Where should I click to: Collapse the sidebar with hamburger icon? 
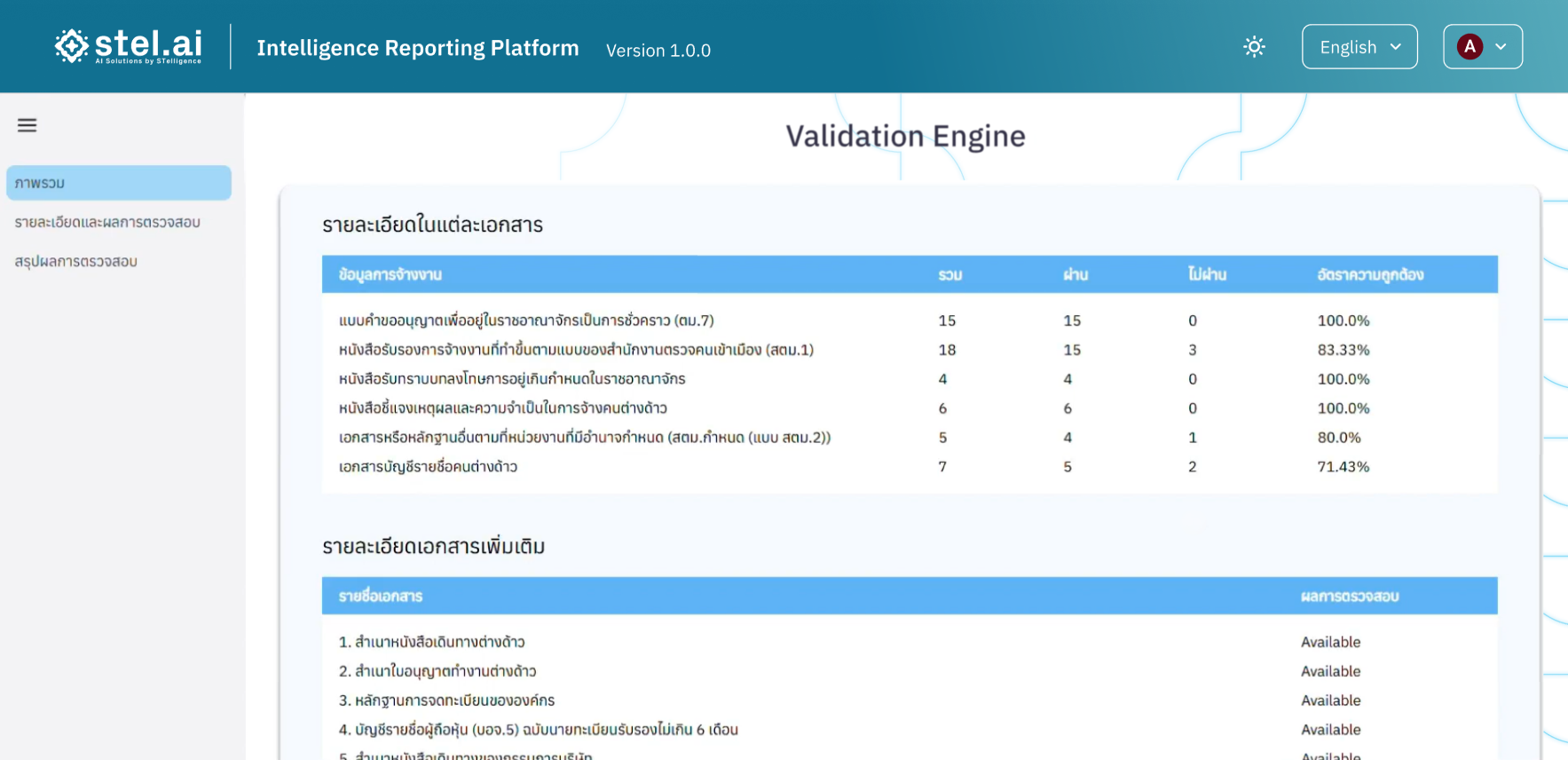tap(28, 125)
